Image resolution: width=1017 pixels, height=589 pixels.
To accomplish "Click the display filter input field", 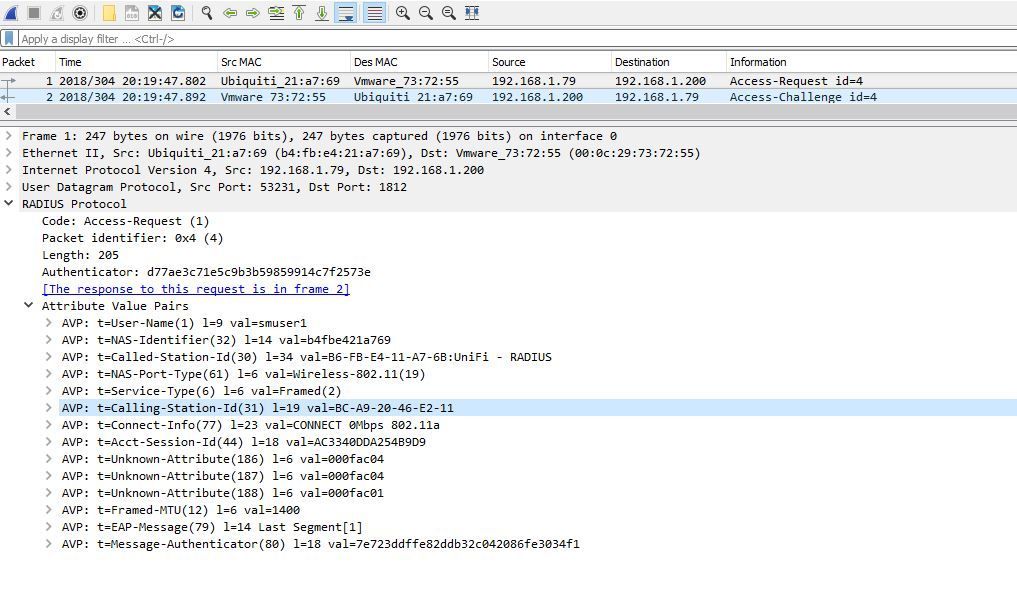I will (500, 39).
